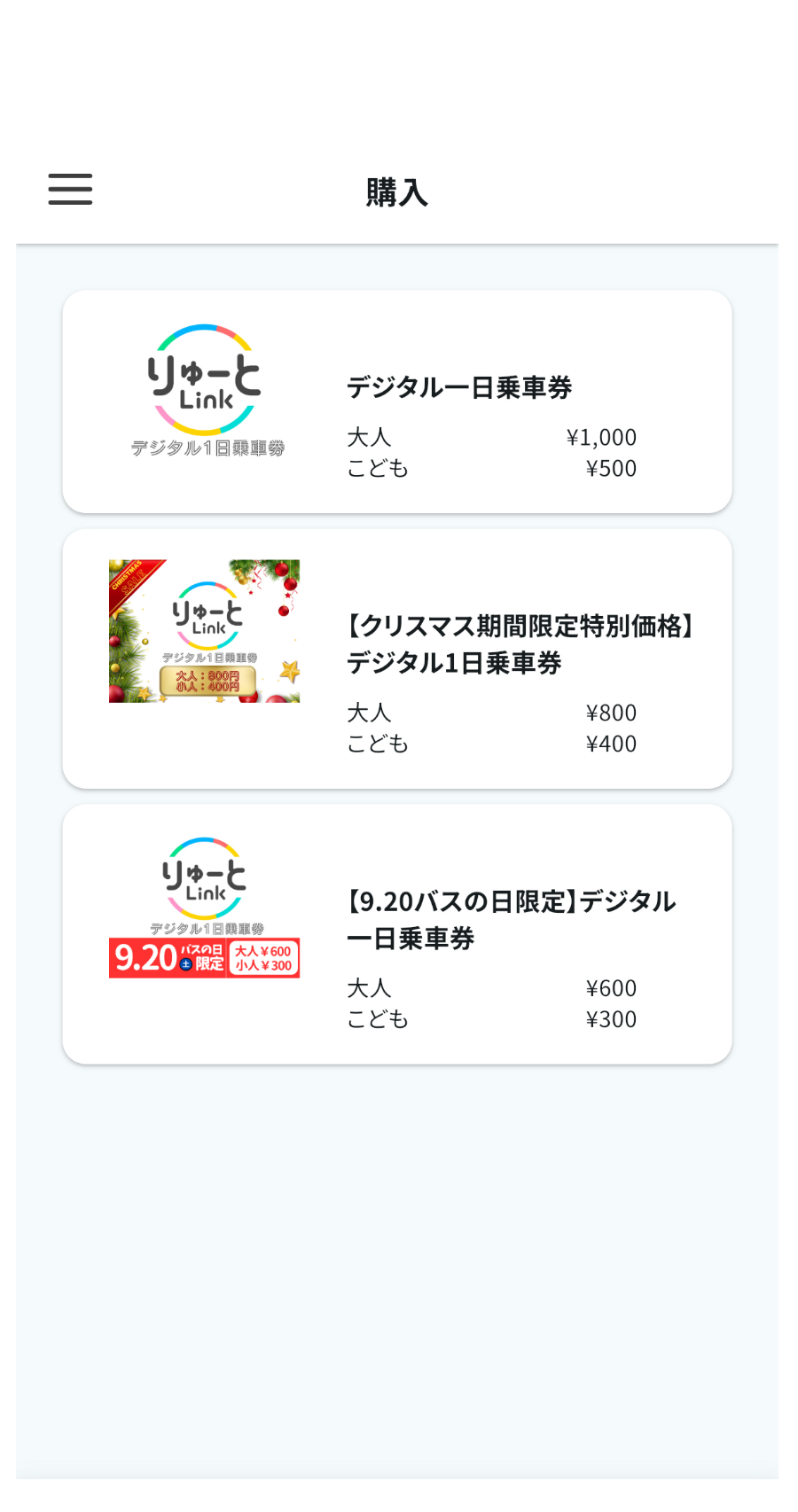
Task: Tap 大人 label in the ¥600 row
Action: (369, 989)
